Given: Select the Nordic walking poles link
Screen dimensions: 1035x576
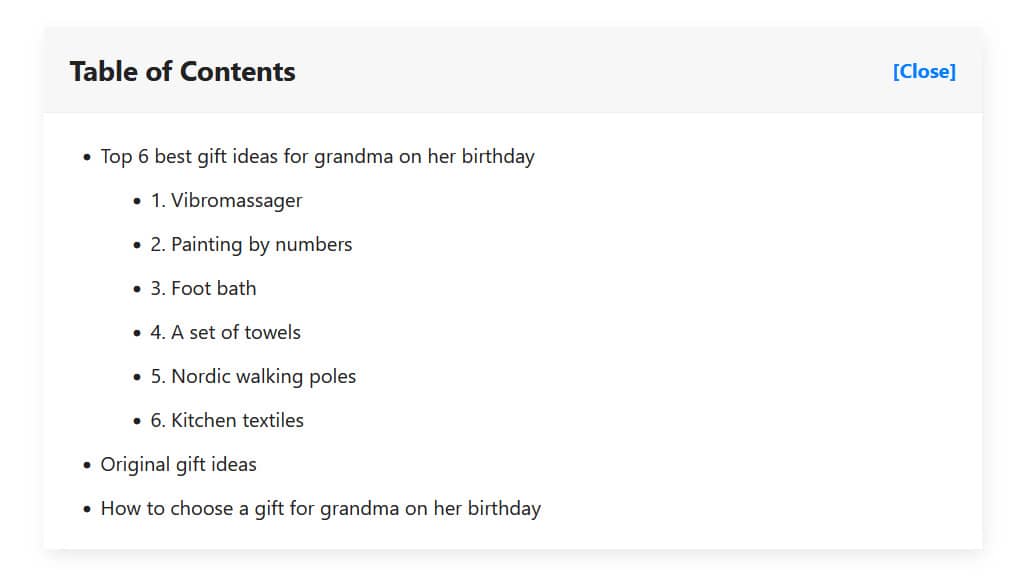Looking at the screenshot, I should point(253,376).
